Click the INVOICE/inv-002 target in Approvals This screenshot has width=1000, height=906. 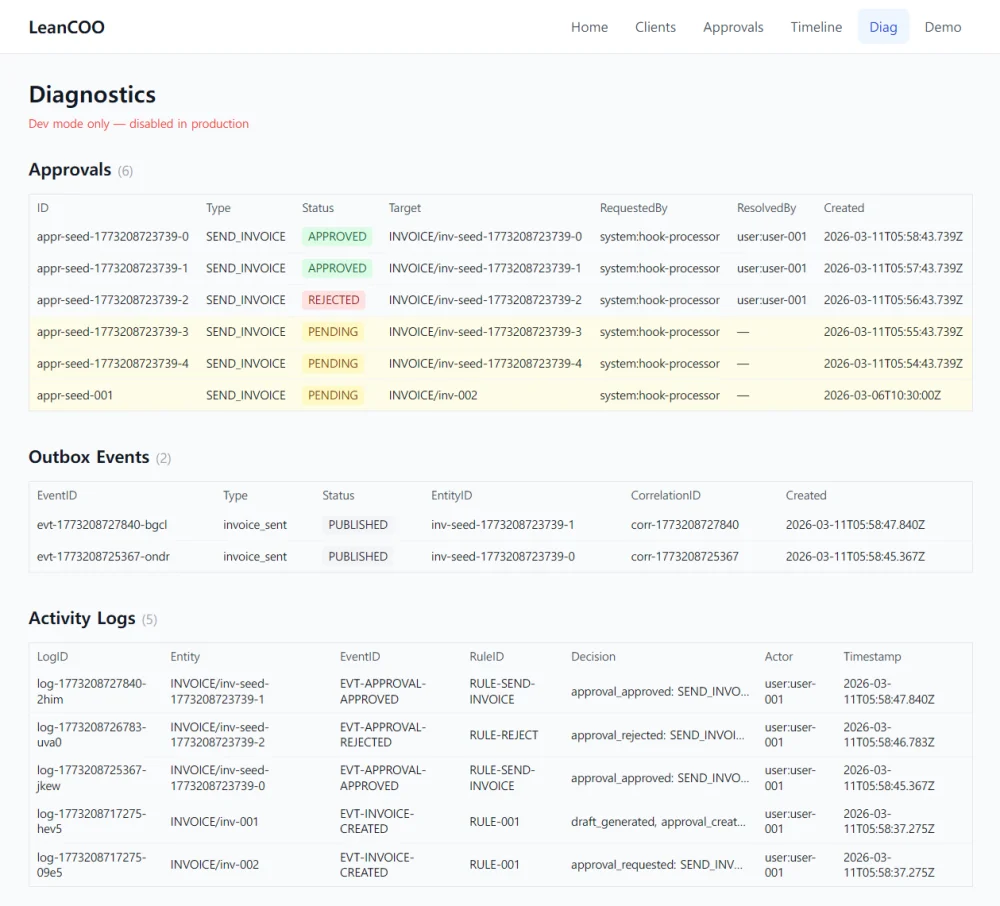433,395
